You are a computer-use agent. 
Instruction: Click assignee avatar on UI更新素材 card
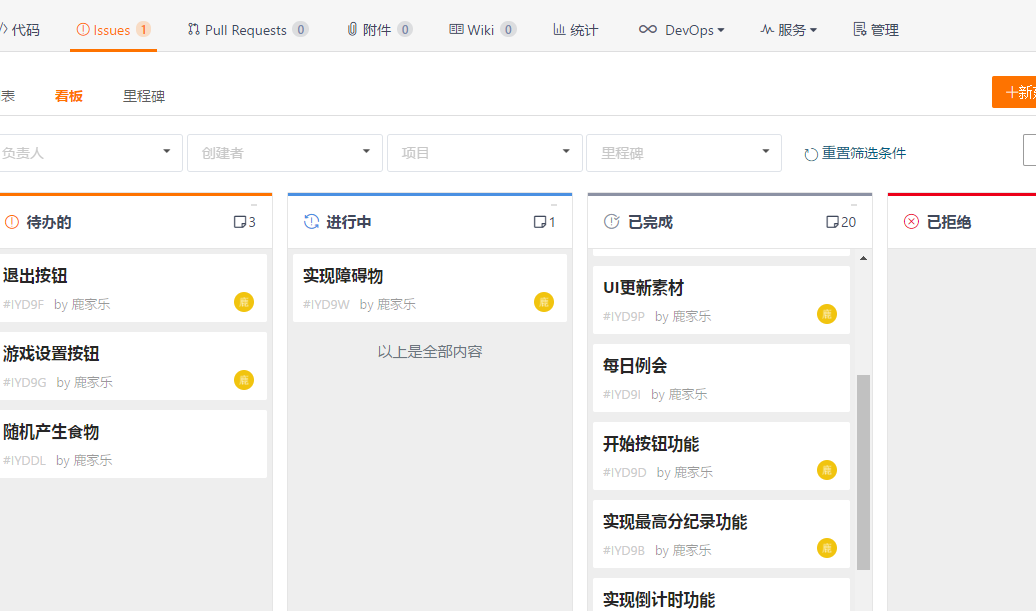click(x=827, y=314)
